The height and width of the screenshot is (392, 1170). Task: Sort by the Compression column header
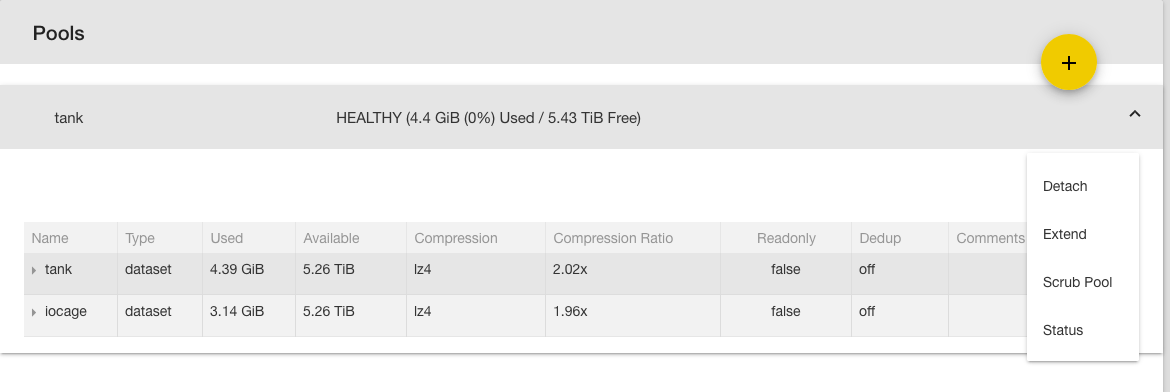pyautogui.click(x=455, y=238)
